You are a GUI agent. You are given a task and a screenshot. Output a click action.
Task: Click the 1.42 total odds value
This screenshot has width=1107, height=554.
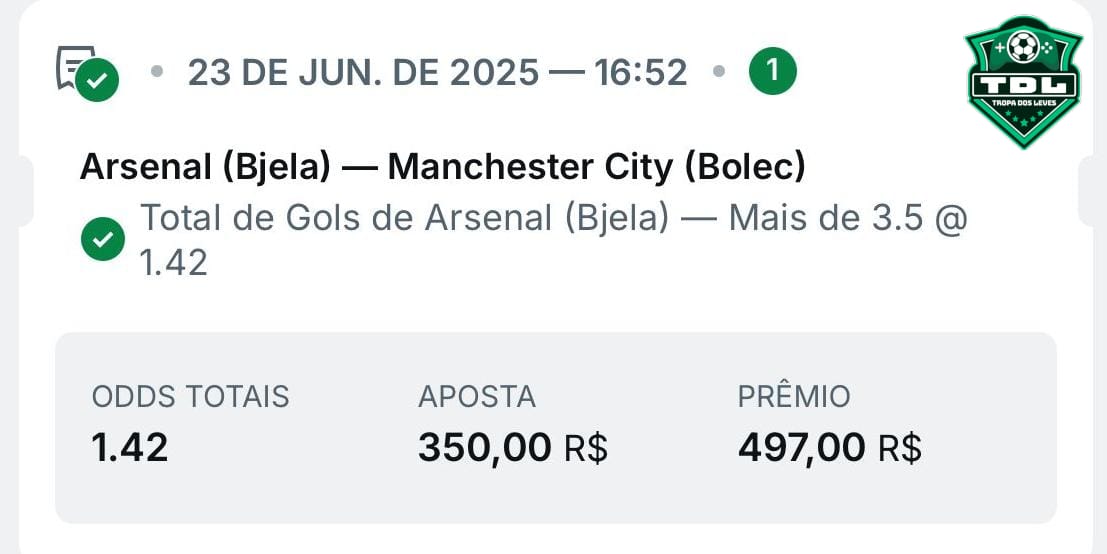pos(130,447)
